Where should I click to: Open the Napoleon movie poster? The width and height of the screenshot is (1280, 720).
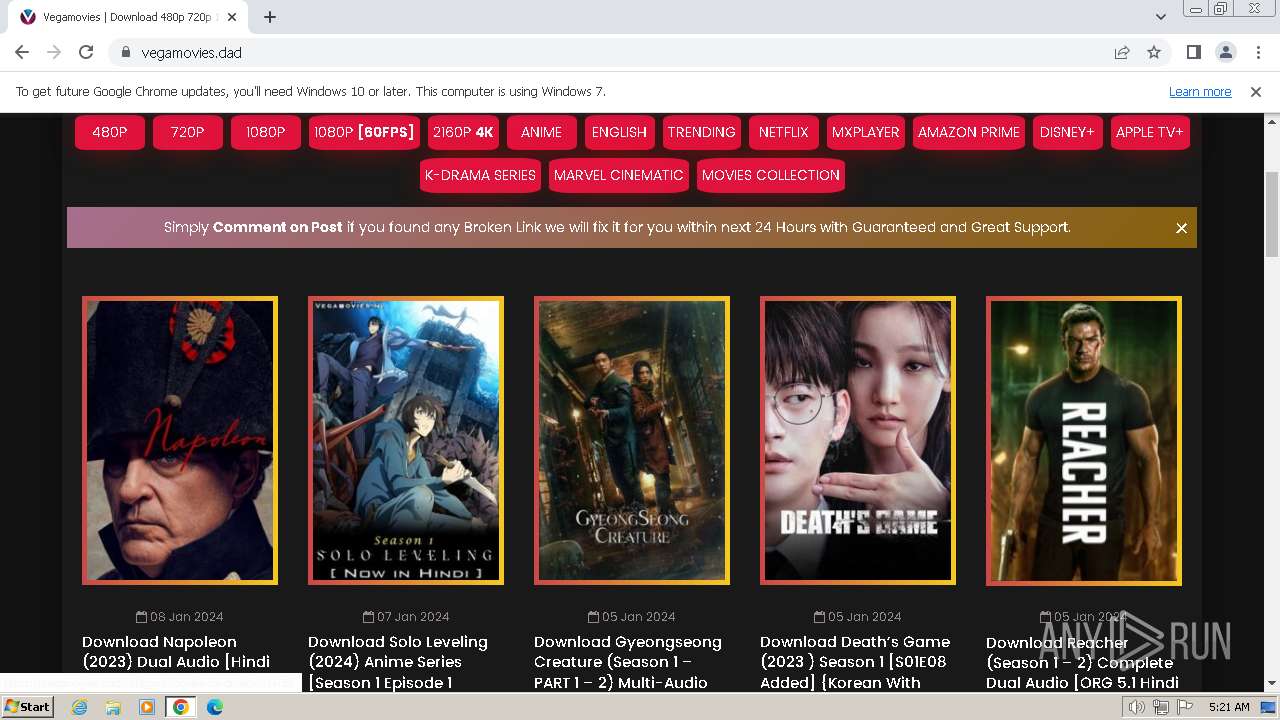180,440
